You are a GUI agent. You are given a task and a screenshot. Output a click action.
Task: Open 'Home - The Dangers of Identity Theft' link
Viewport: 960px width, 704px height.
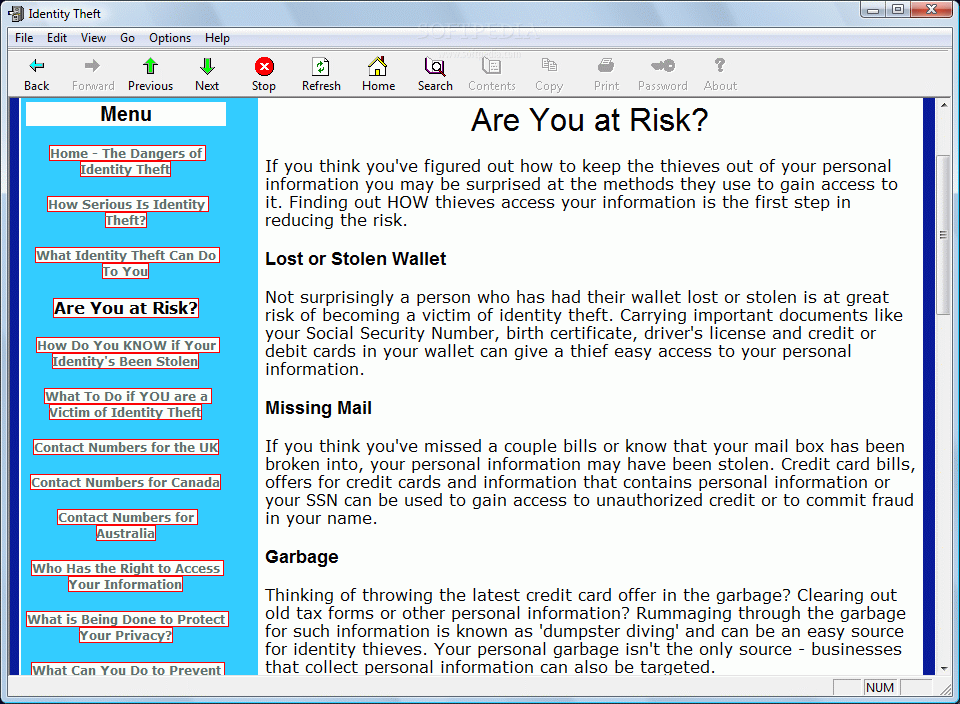point(126,161)
